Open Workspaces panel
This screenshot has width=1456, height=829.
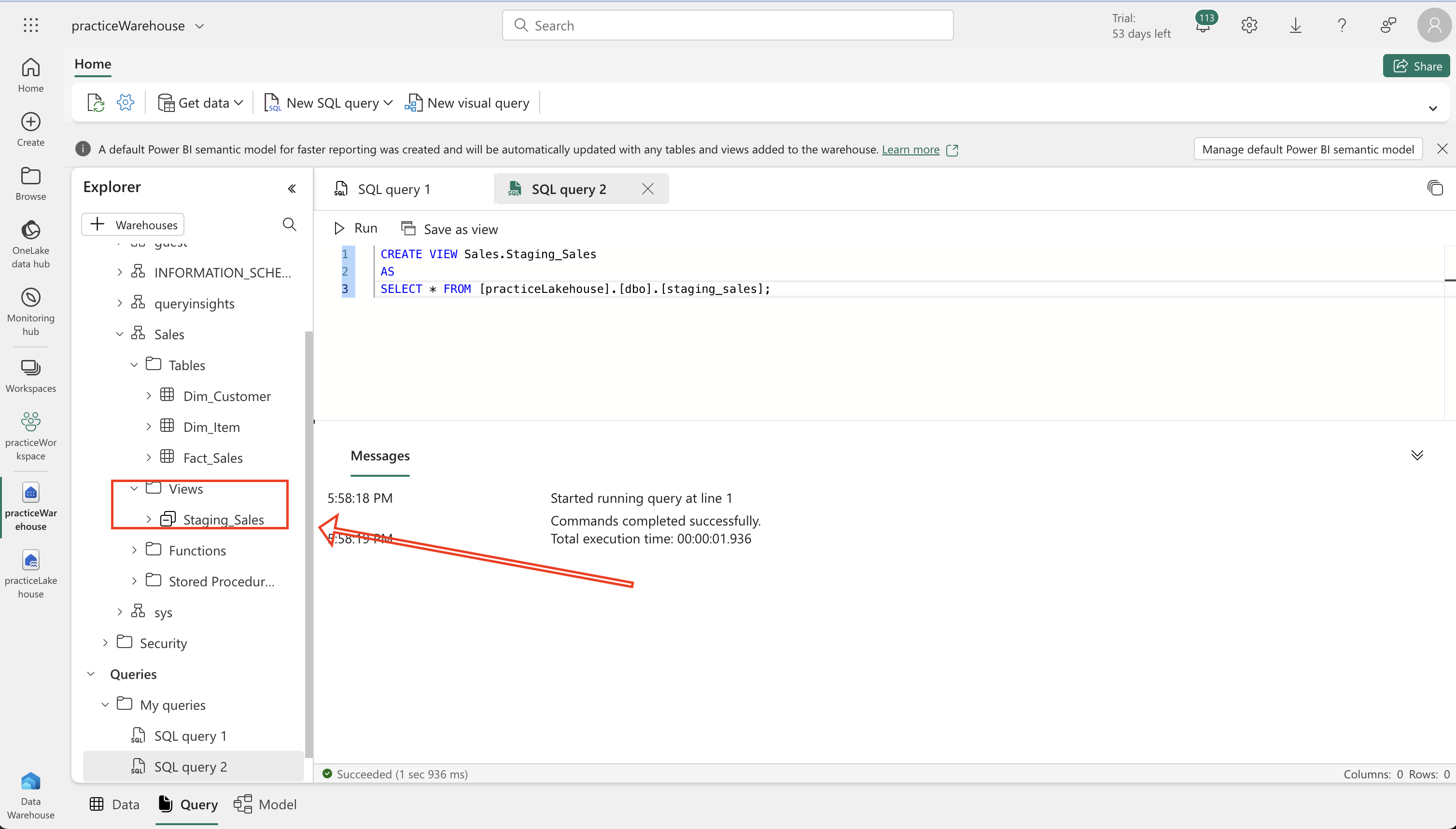click(x=31, y=376)
